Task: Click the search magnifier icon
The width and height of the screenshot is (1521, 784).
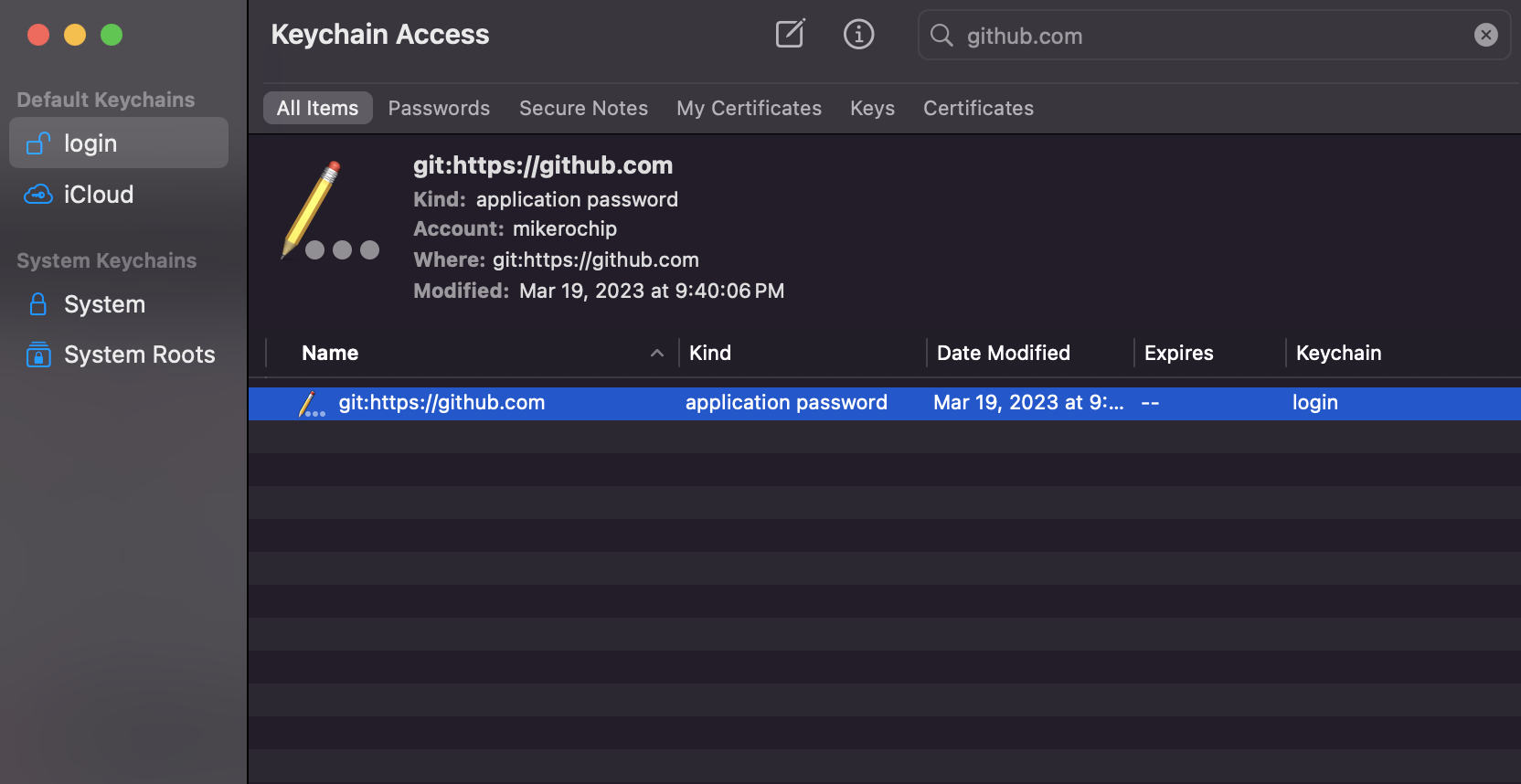Action: click(x=941, y=36)
